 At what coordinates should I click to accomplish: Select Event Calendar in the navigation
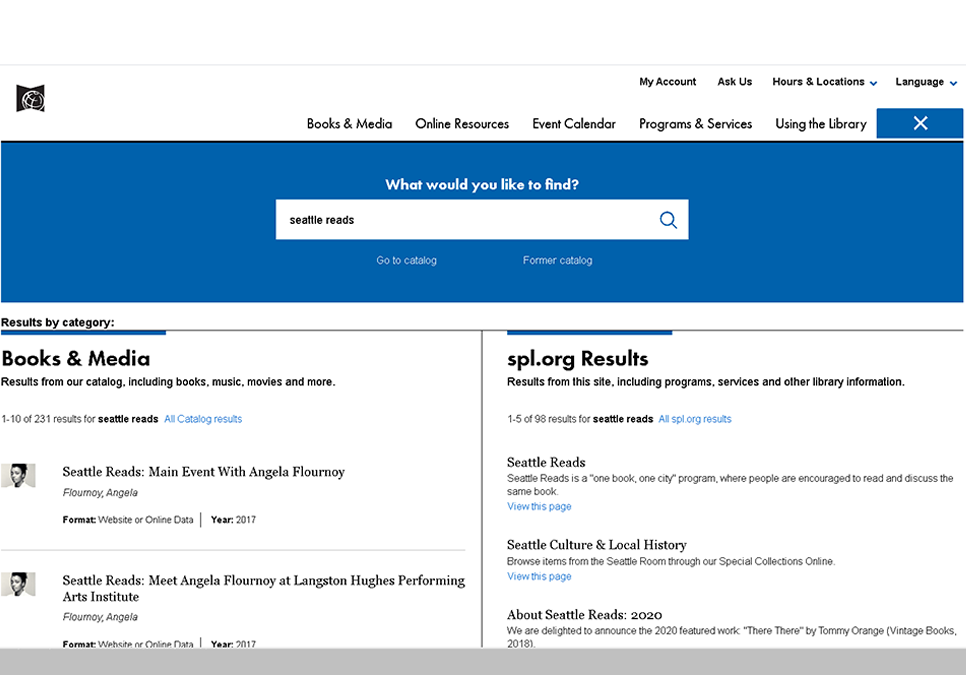[574, 124]
